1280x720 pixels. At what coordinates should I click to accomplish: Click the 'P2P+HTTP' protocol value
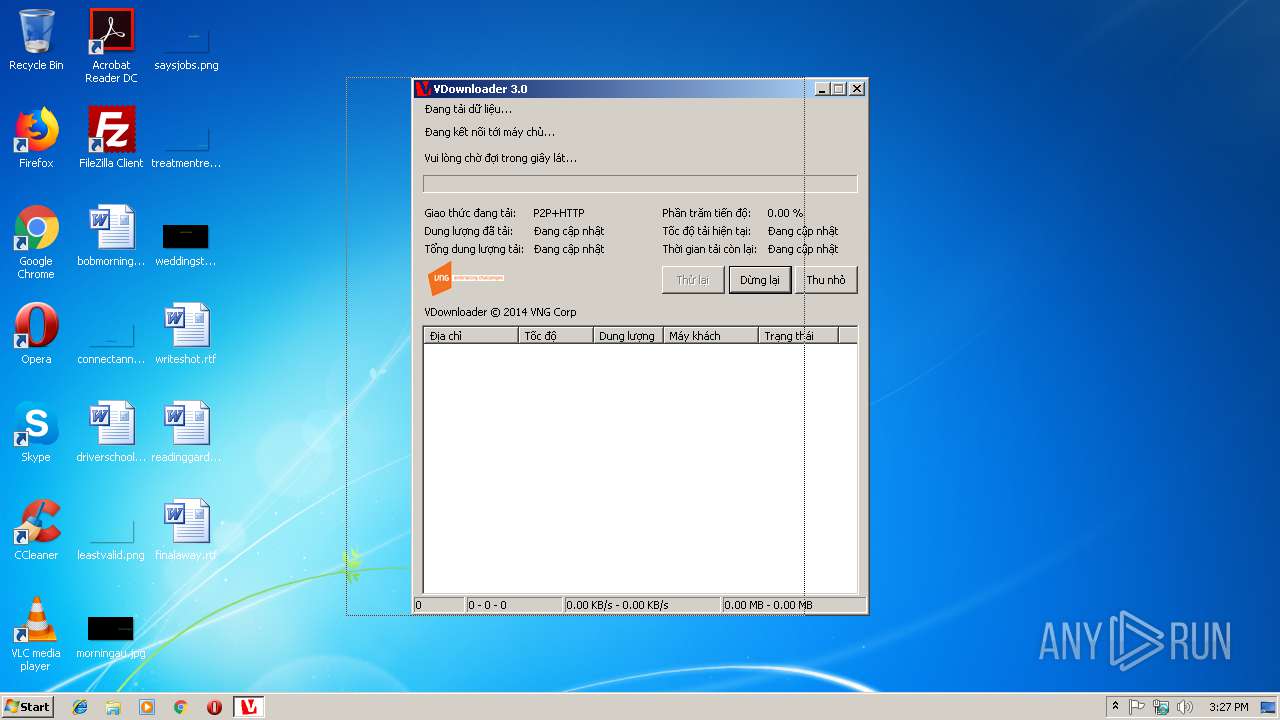[x=559, y=213]
